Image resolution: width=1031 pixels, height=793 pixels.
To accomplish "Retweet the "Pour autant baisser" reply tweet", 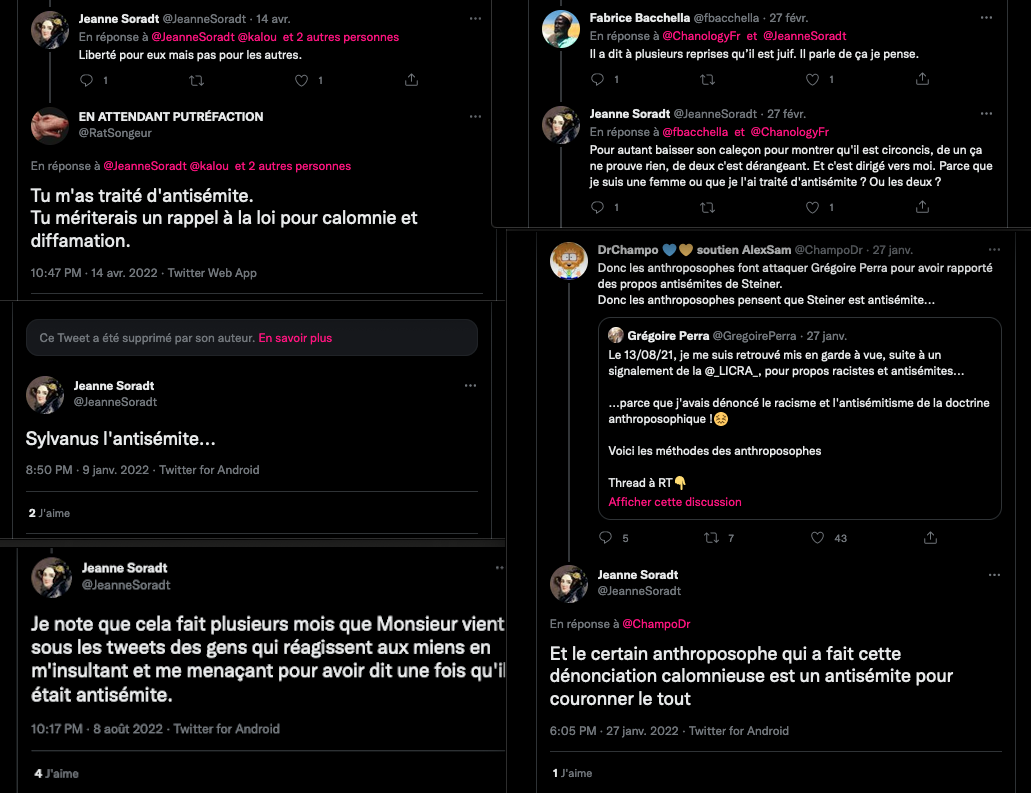I will (708, 207).
